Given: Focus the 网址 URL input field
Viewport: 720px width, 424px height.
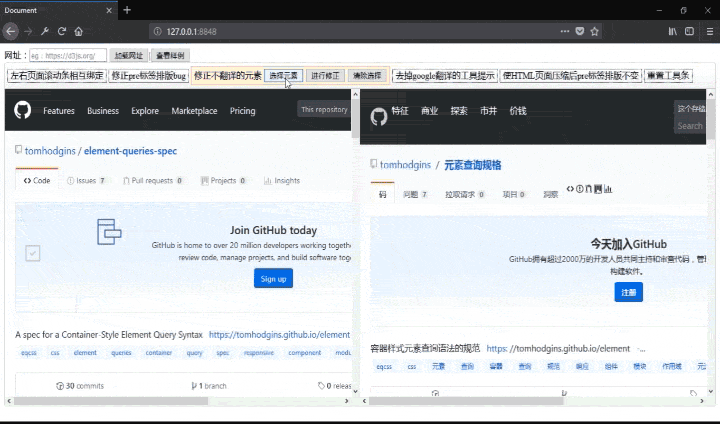Looking at the screenshot, I should [x=68, y=56].
